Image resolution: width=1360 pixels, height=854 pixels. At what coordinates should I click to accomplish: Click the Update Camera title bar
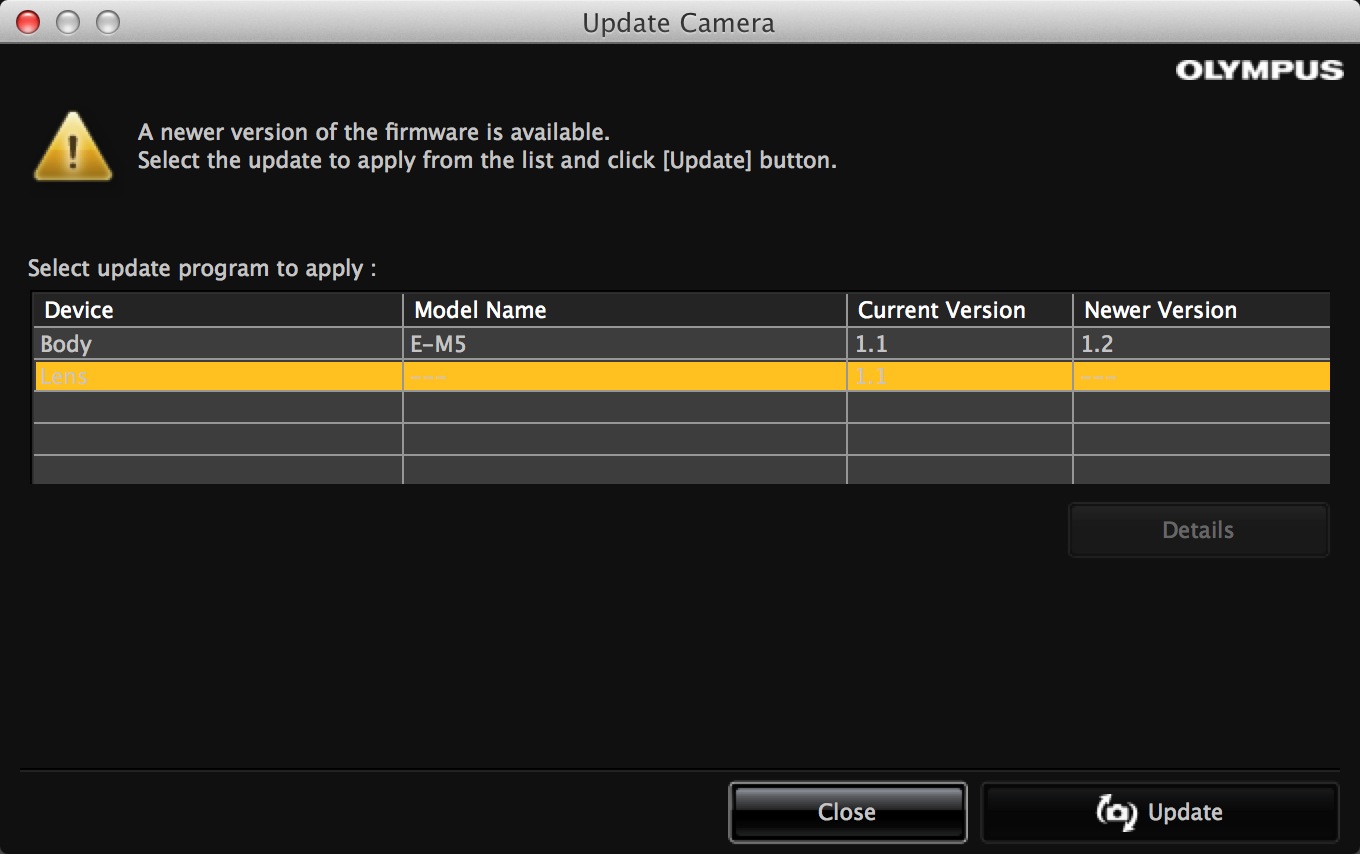[678, 22]
